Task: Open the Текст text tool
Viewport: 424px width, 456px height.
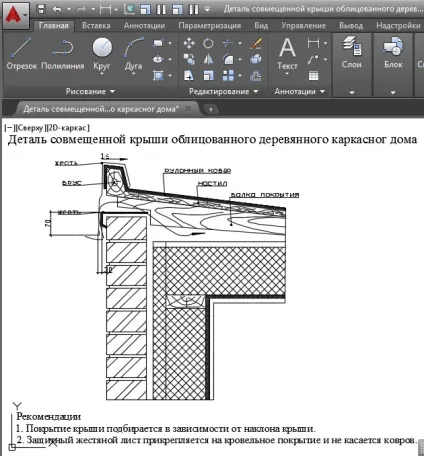Action: (x=287, y=54)
